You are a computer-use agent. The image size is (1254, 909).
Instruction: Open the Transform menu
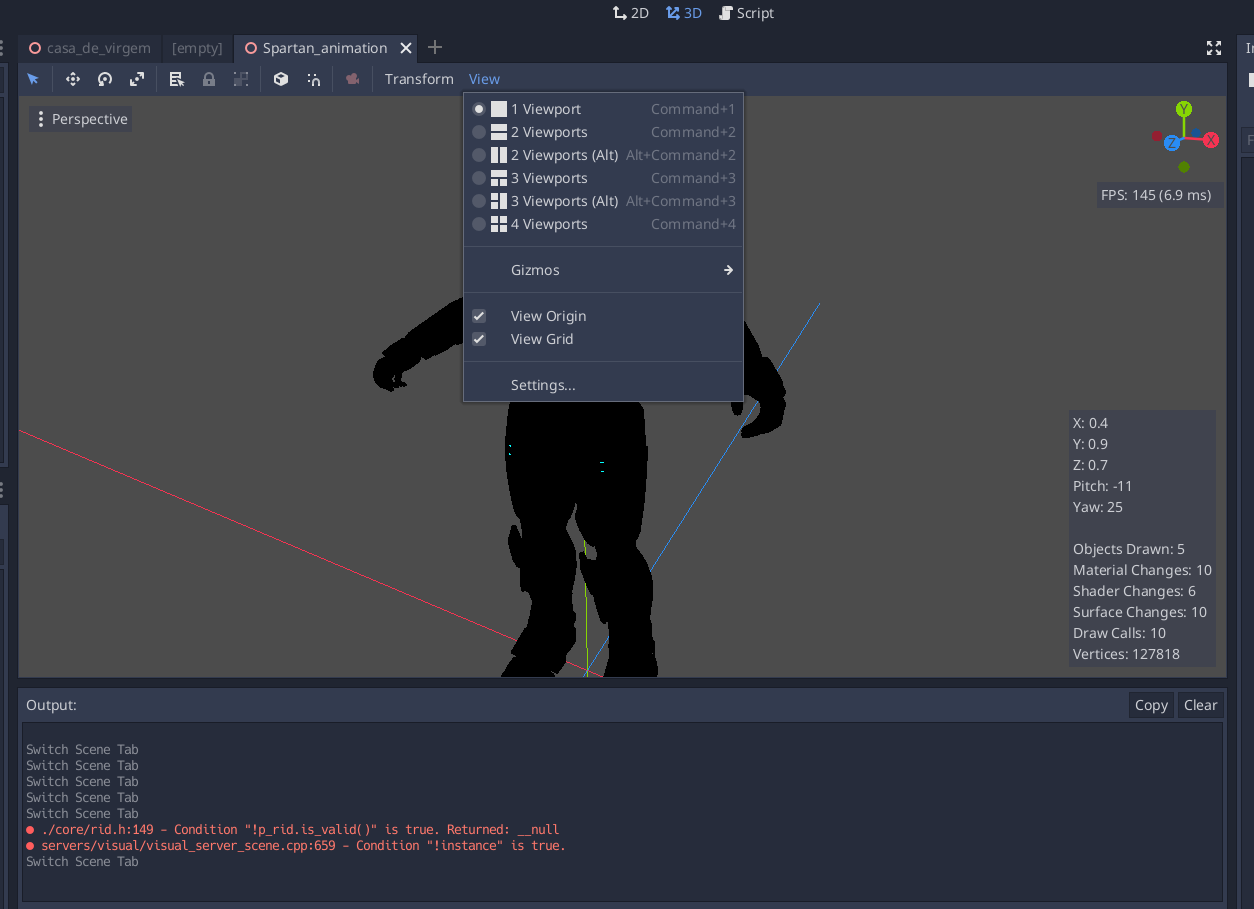tap(419, 79)
